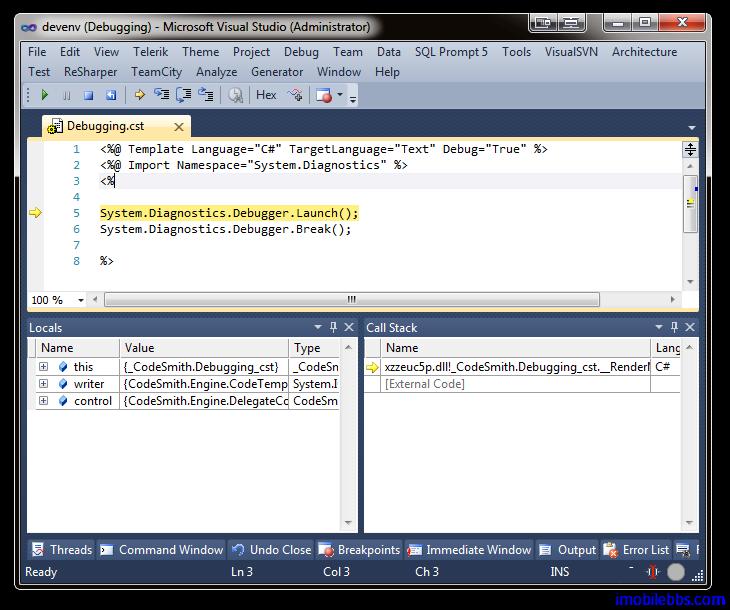Expand the 'writer' variable node

[x=43, y=384]
